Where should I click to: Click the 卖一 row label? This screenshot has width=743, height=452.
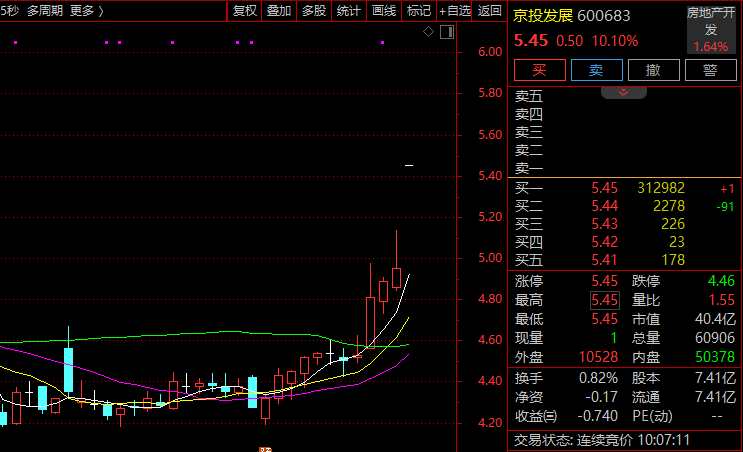[x=529, y=168]
